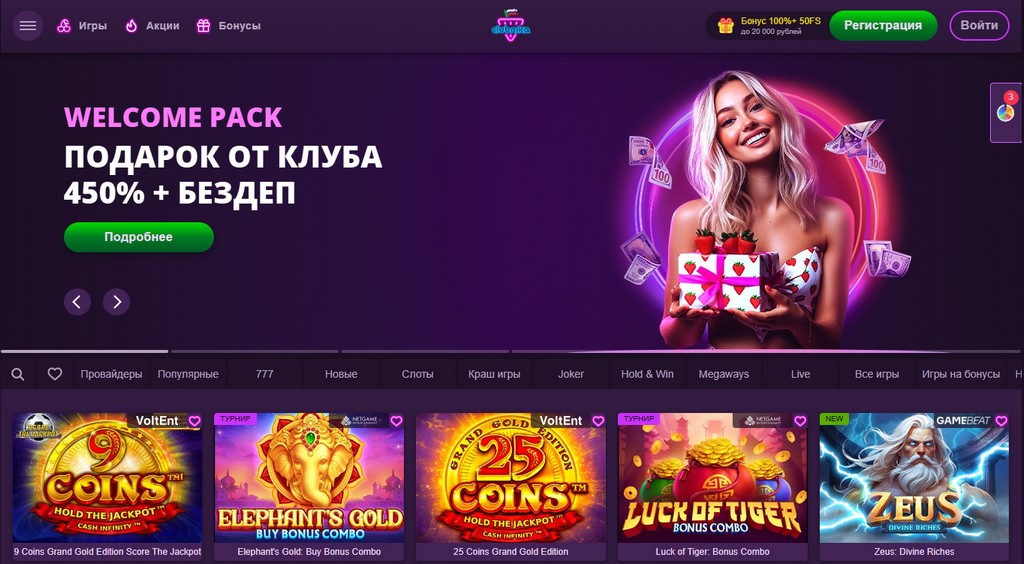
Task: Open the hamburger menu icon
Action: pos(27,26)
